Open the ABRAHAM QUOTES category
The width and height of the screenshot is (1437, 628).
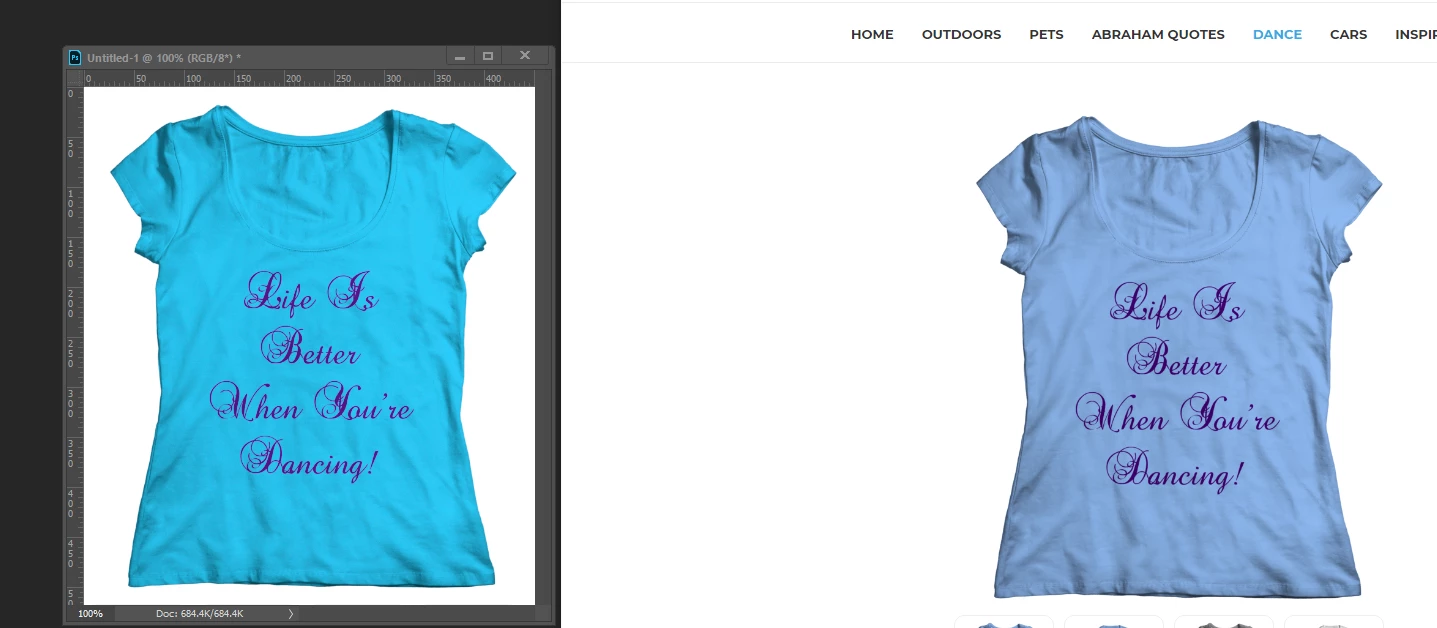[x=1158, y=34]
